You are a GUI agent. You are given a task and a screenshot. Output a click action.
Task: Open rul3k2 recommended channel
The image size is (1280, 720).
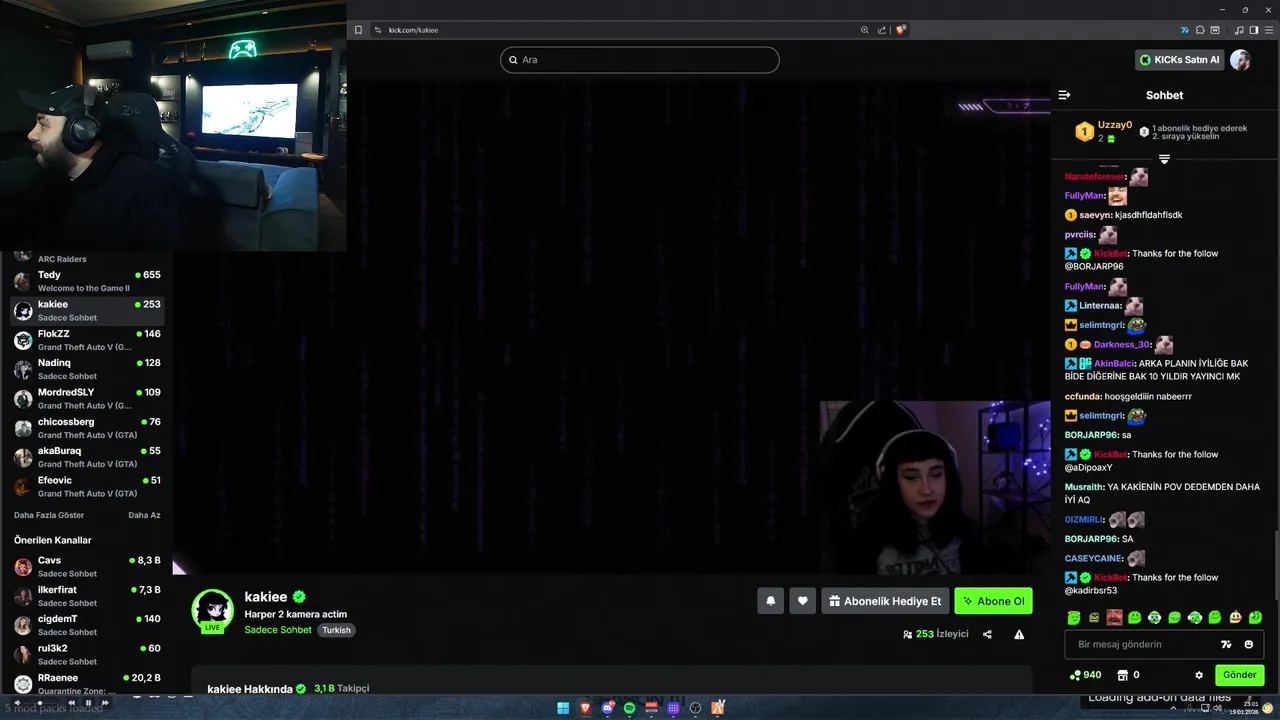[x=88, y=654]
